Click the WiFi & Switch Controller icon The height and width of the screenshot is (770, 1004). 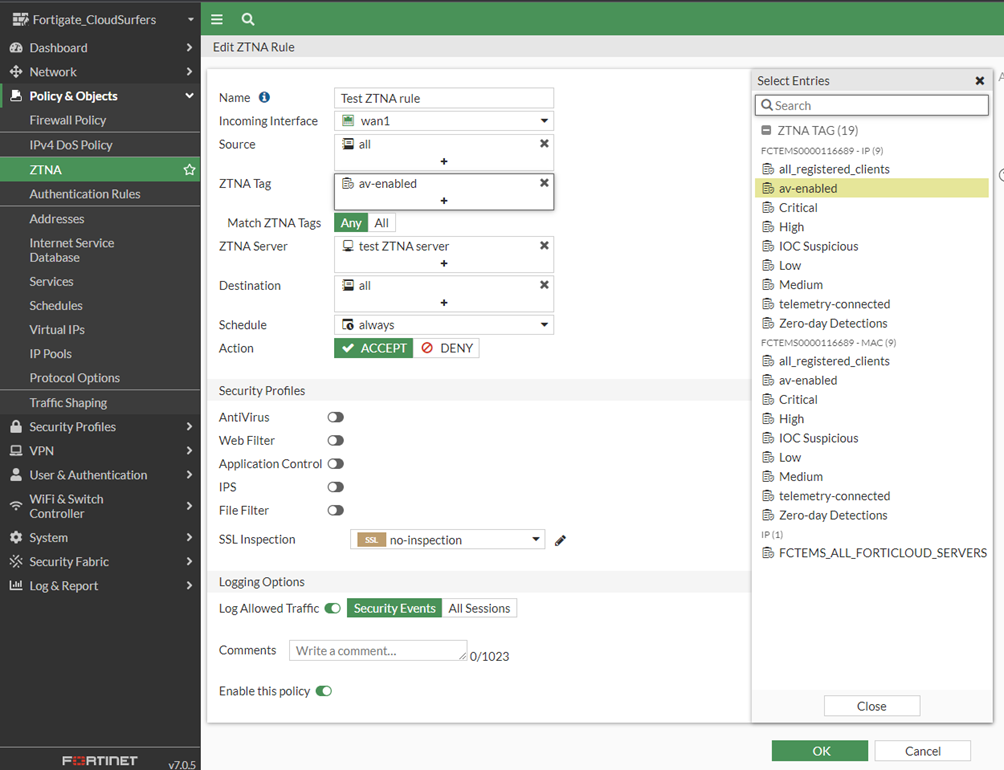point(16,506)
